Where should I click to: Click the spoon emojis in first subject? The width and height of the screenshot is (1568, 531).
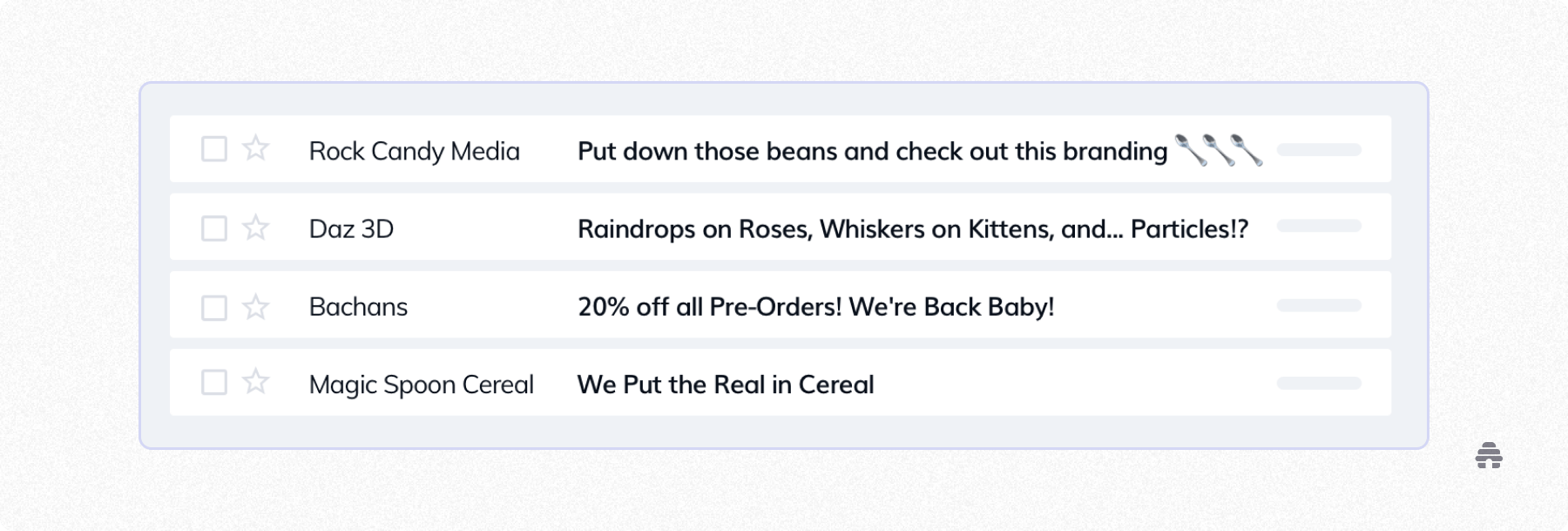click(x=1218, y=150)
